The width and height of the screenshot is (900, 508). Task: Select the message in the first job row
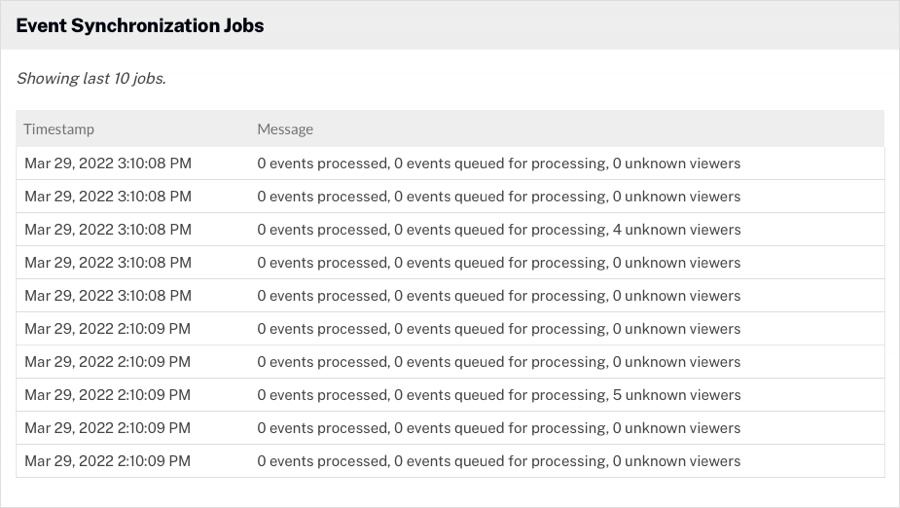[498, 164]
